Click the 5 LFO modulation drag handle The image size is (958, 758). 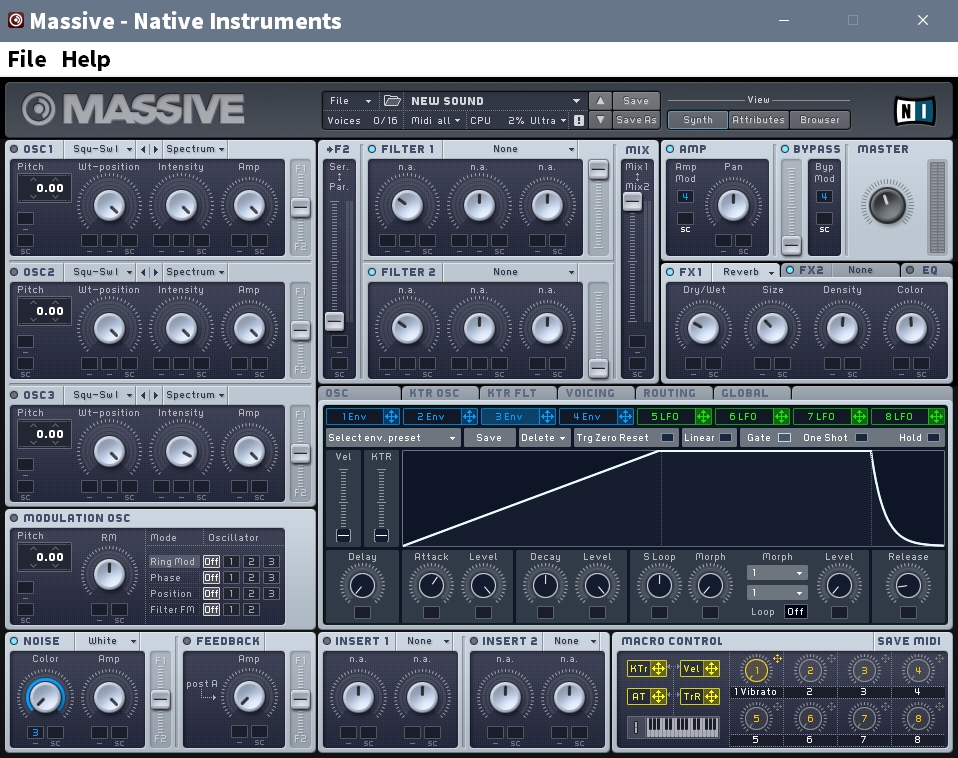703,417
